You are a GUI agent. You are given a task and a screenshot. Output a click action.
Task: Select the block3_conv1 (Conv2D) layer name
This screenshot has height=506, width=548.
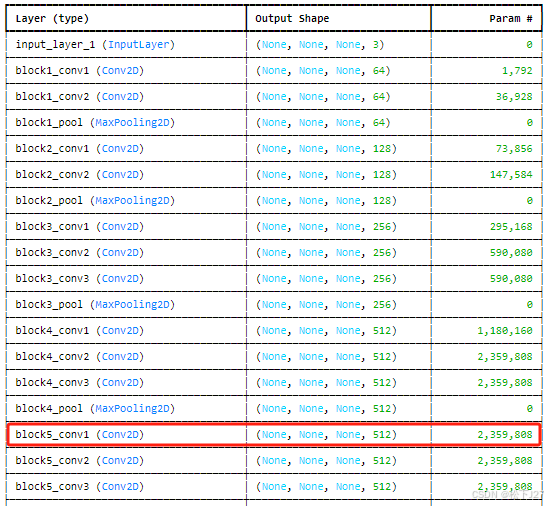tap(80, 227)
